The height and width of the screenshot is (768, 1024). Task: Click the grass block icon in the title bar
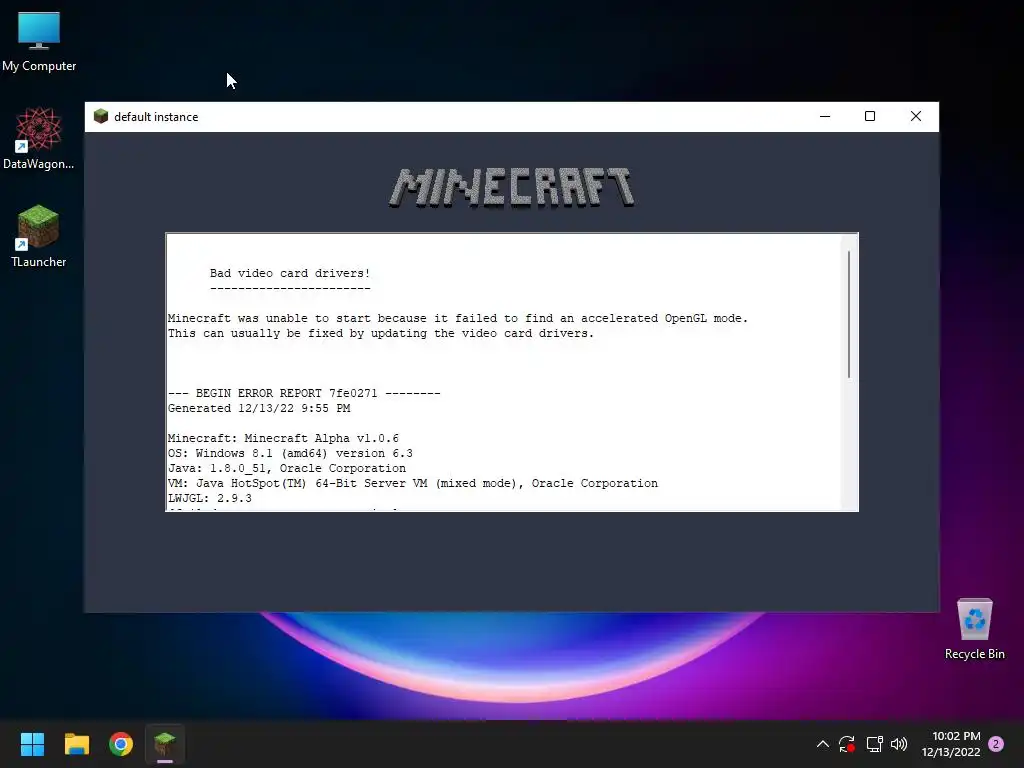pos(101,116)
